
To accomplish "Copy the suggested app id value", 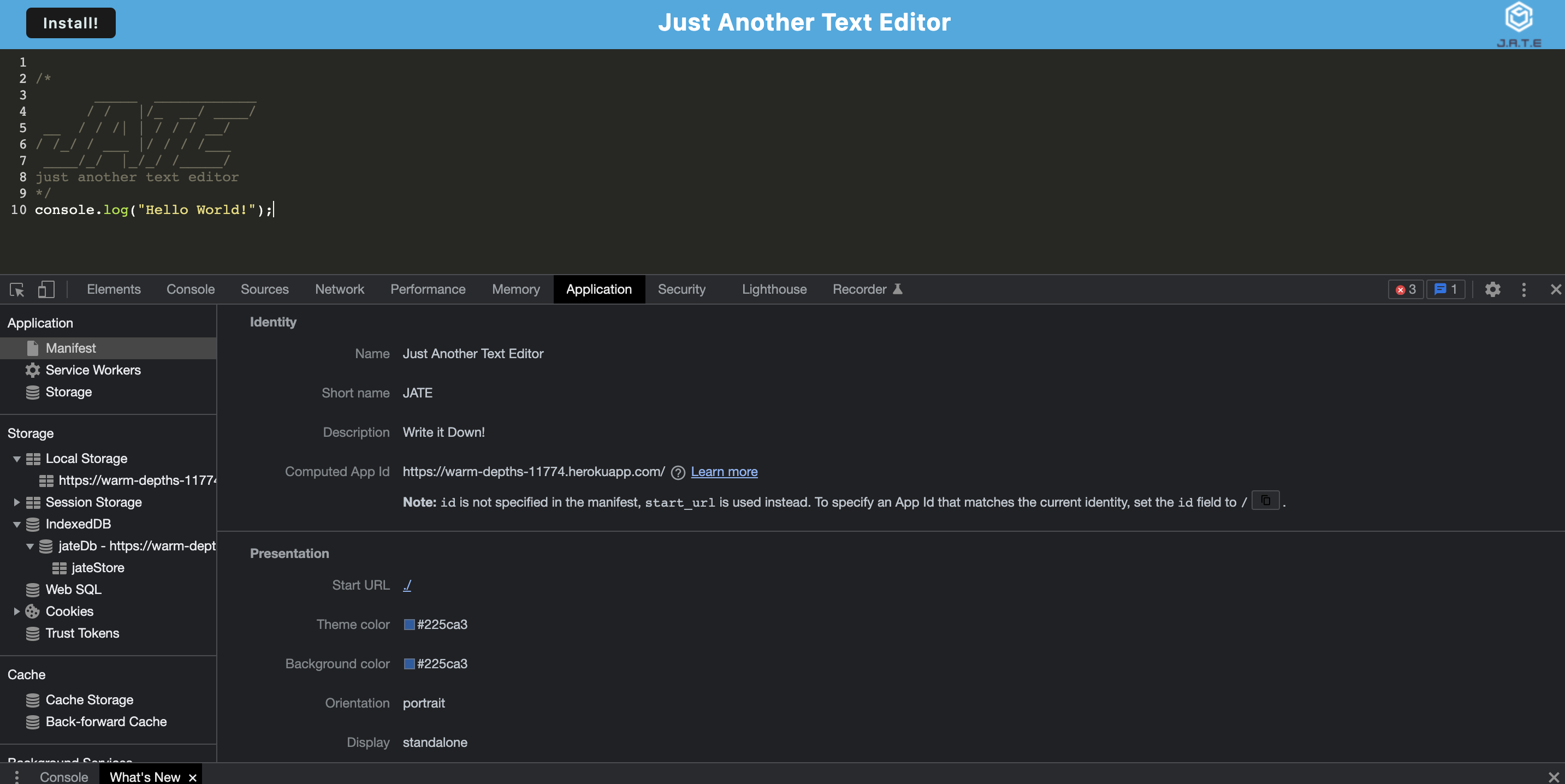I will [x=1265, y=501].
